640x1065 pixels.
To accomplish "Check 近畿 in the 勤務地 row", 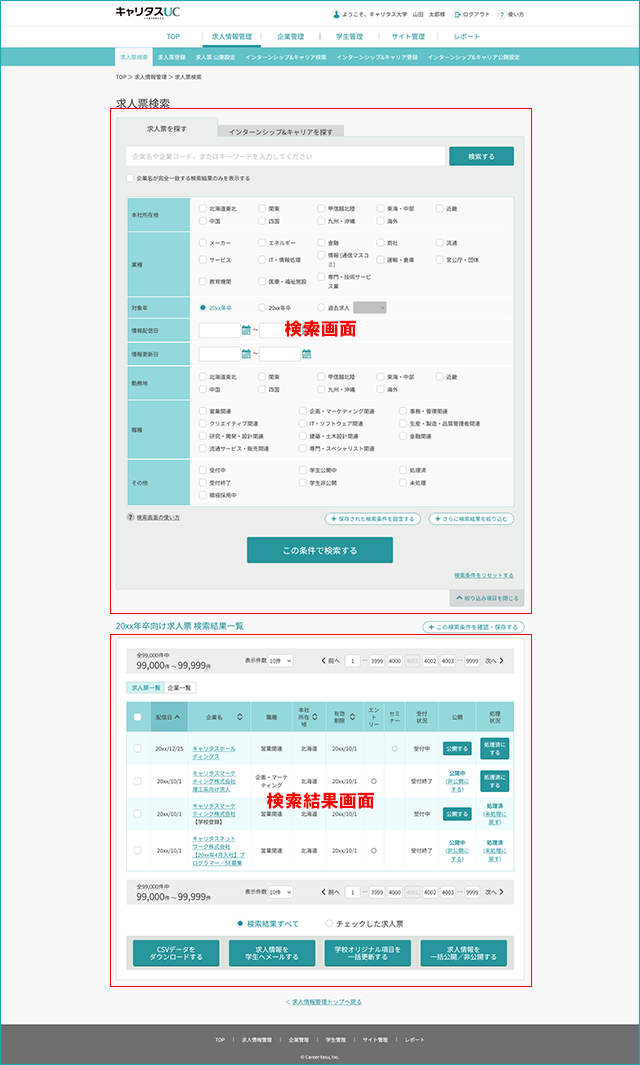I will (x=440, y=376).
